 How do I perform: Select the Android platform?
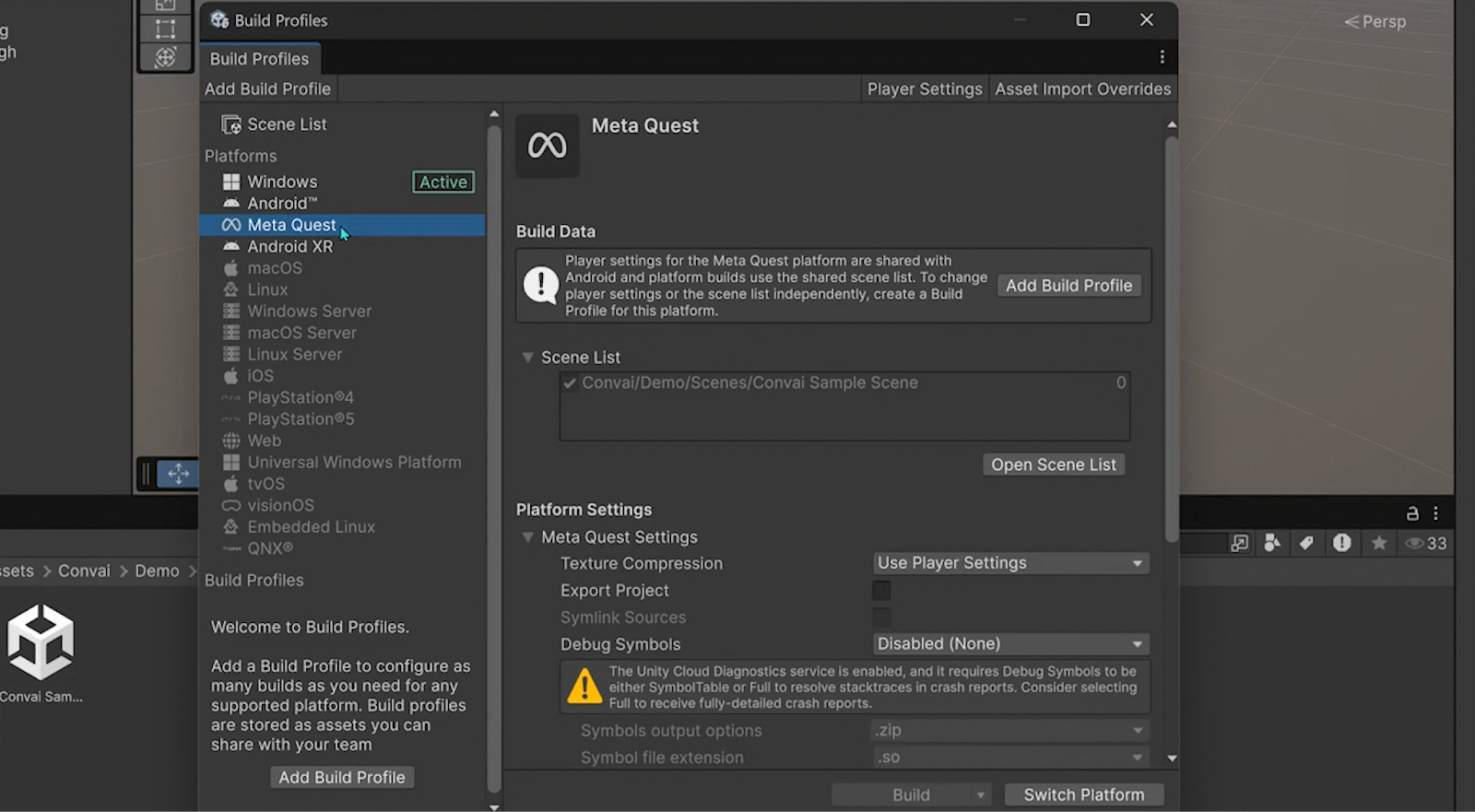coord(342,203)
